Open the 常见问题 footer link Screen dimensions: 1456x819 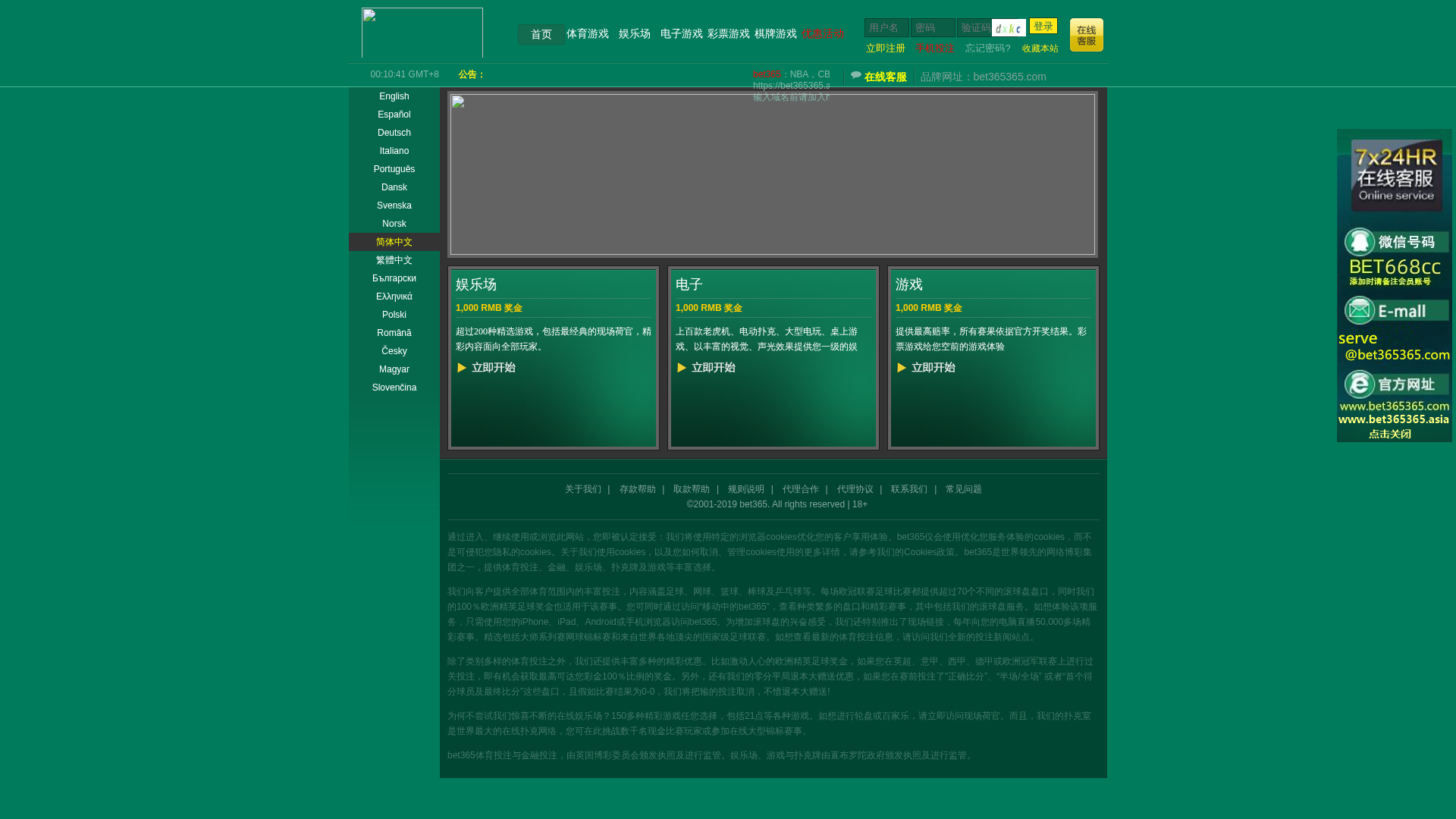[964, 489]
